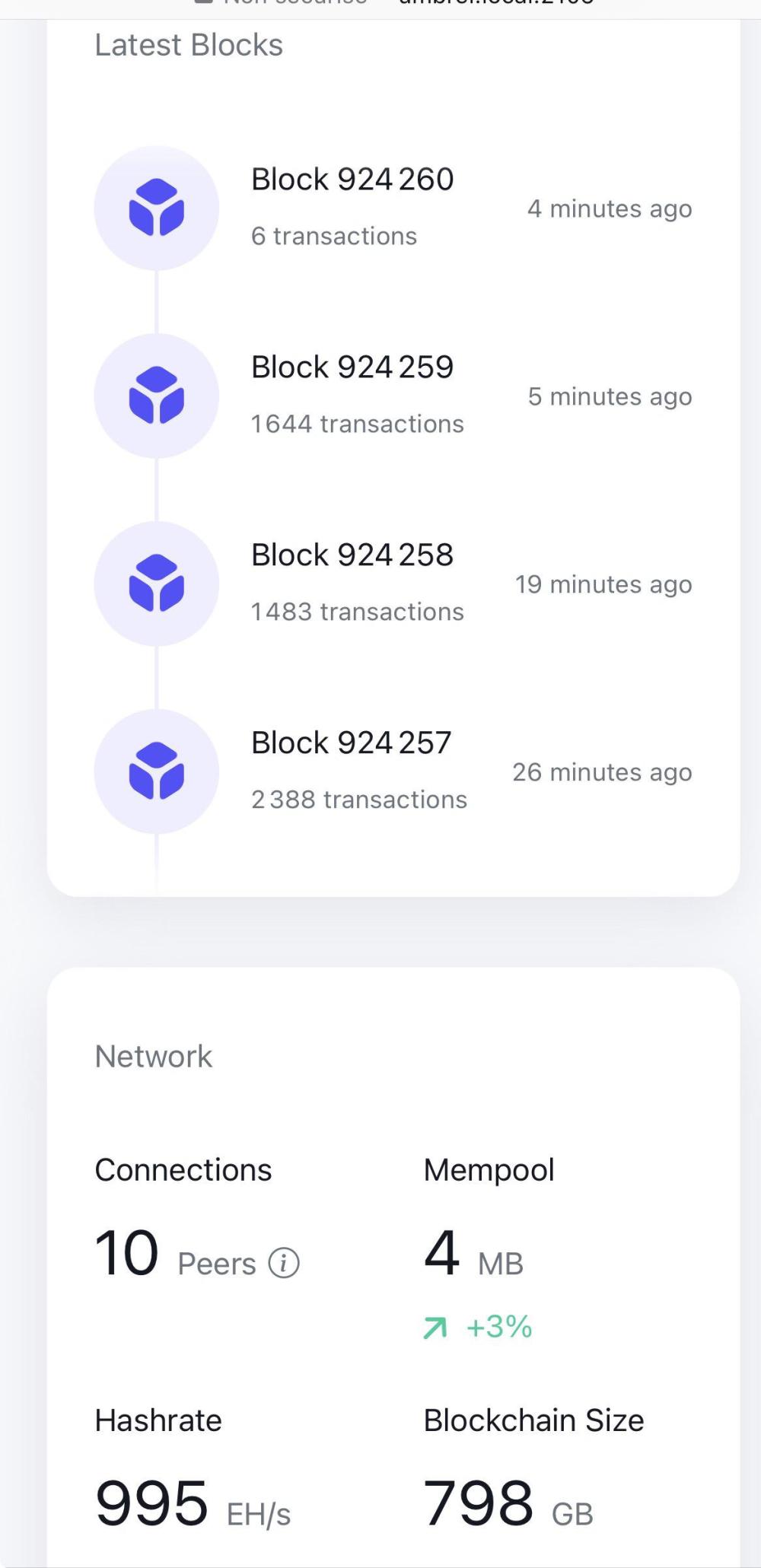Image resolution: width=761 pixels, height=1568 pixels.
Task: Click the cube icon for Block 924 260
Action: pos(157,208)
